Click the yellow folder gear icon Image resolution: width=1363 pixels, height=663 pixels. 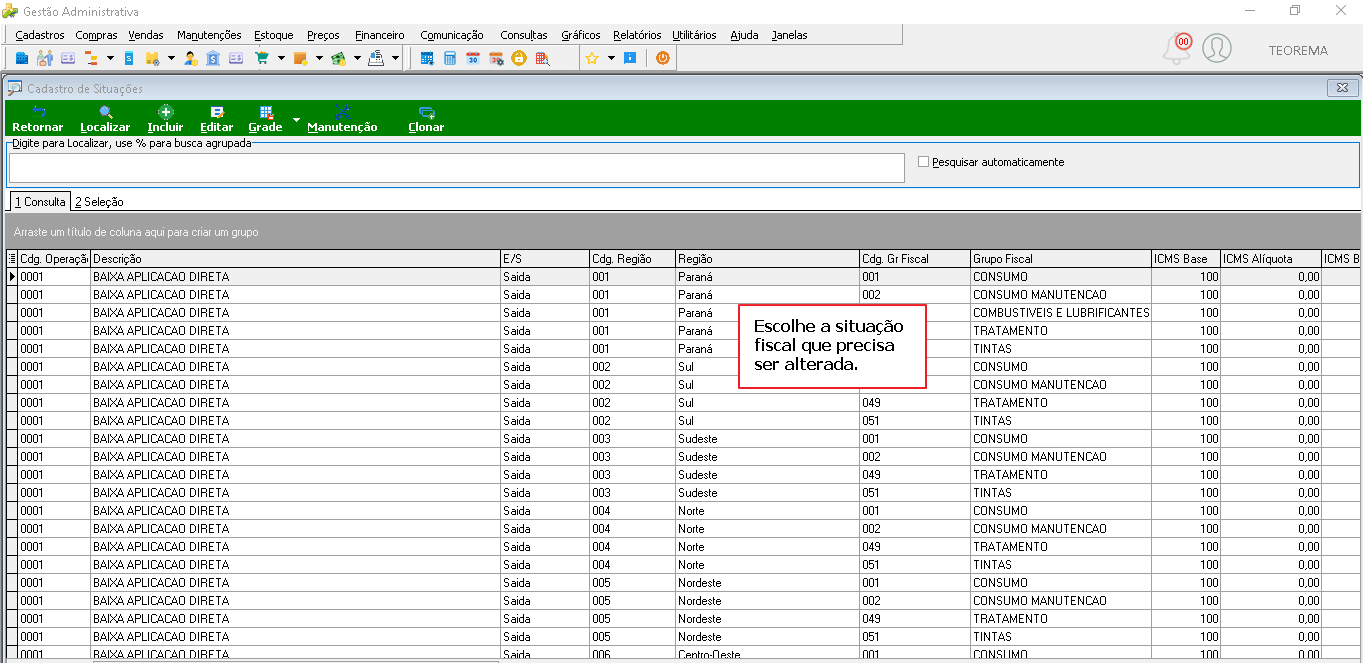153,58
